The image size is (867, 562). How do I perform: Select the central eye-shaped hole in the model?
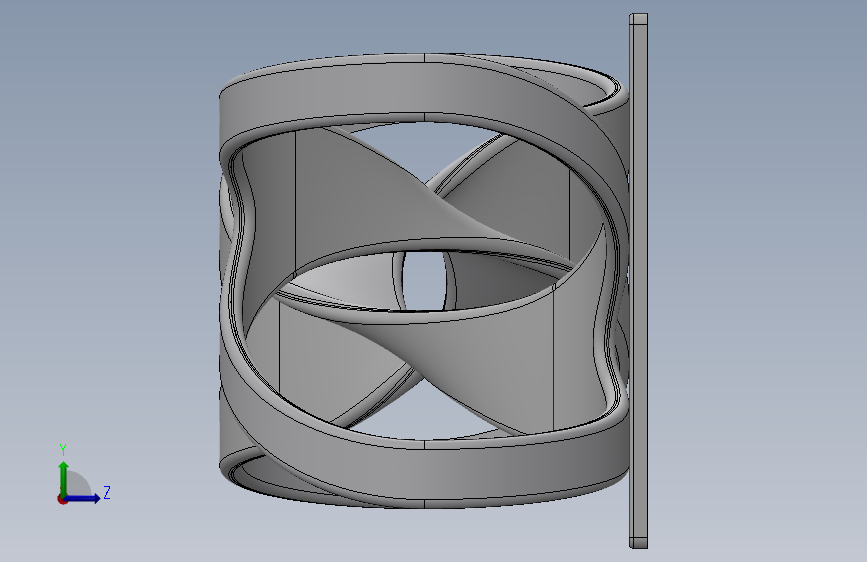tap(424, 281)
